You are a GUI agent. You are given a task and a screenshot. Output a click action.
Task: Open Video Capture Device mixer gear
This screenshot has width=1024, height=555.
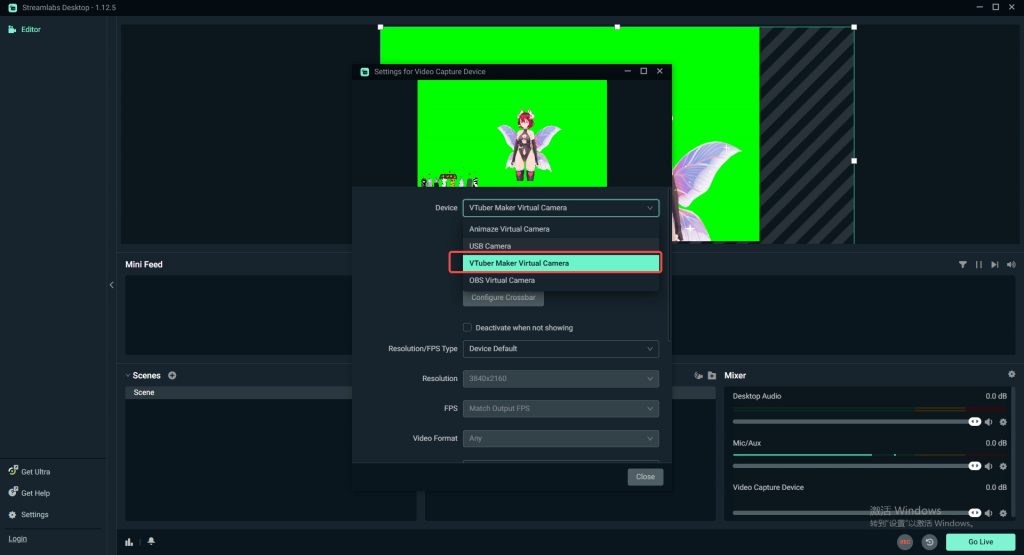pyautogui.click(x=1004, y=513)
